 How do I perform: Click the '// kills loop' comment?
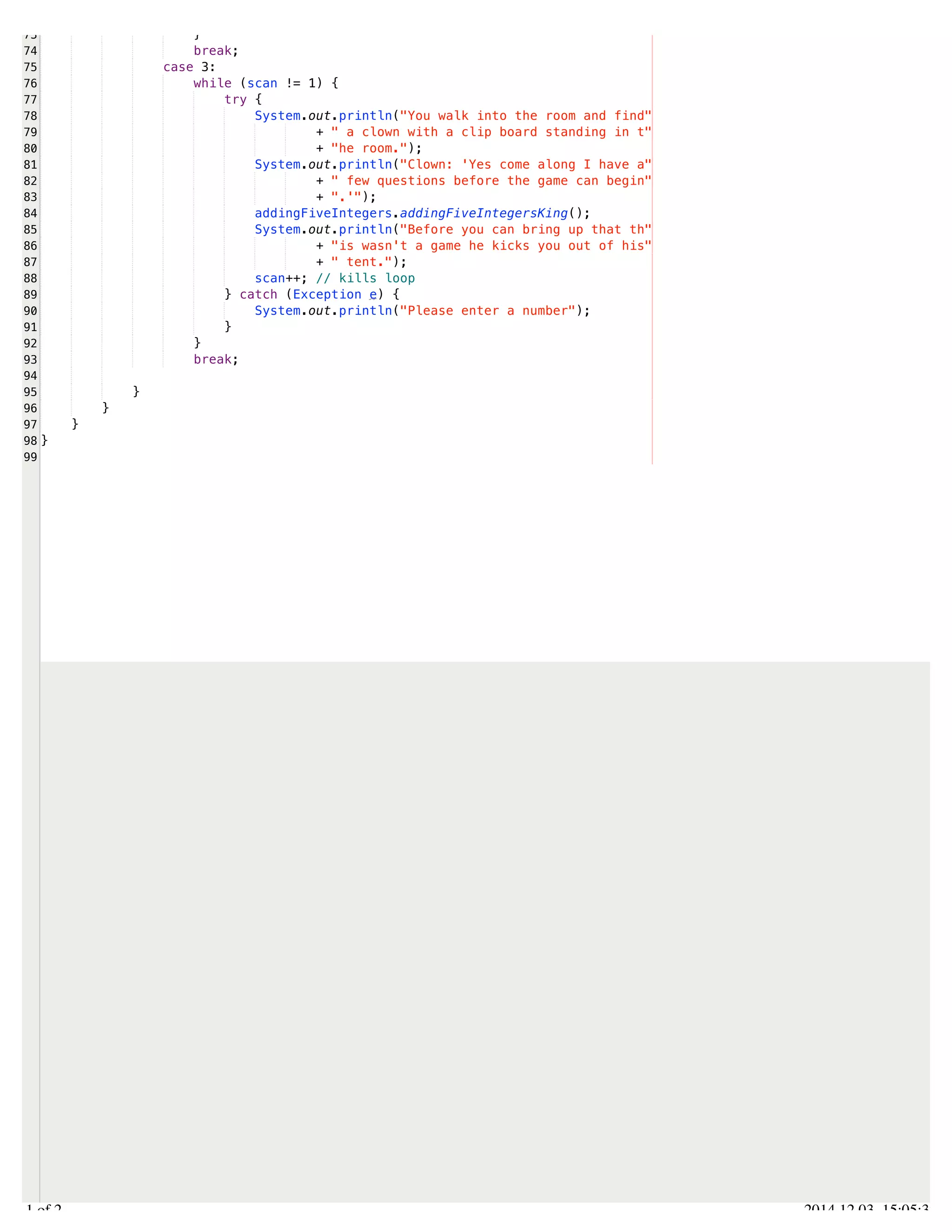[365, 278]
